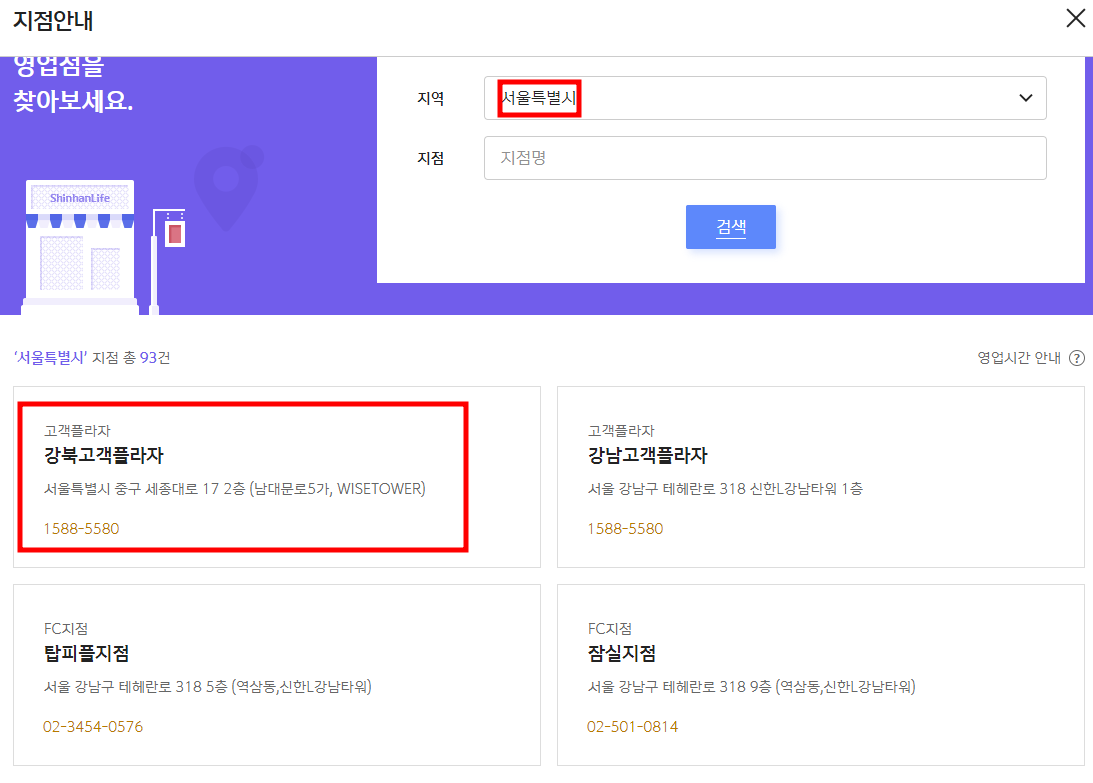The image size is (1093, 783).
Task: Close the 지점안내 dialog
Action: [x=1075, y=18]
